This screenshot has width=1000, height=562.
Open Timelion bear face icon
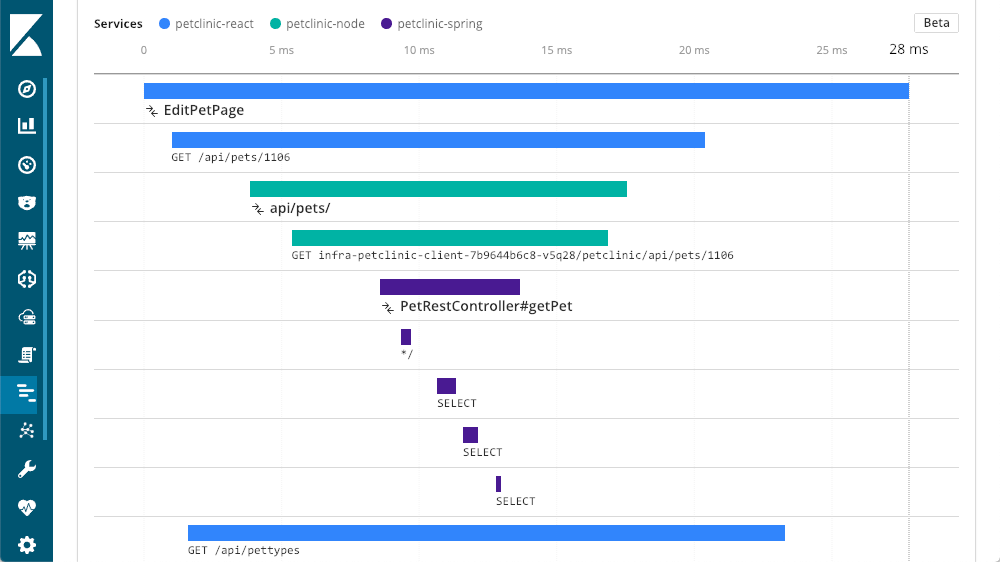coord(26,203)
